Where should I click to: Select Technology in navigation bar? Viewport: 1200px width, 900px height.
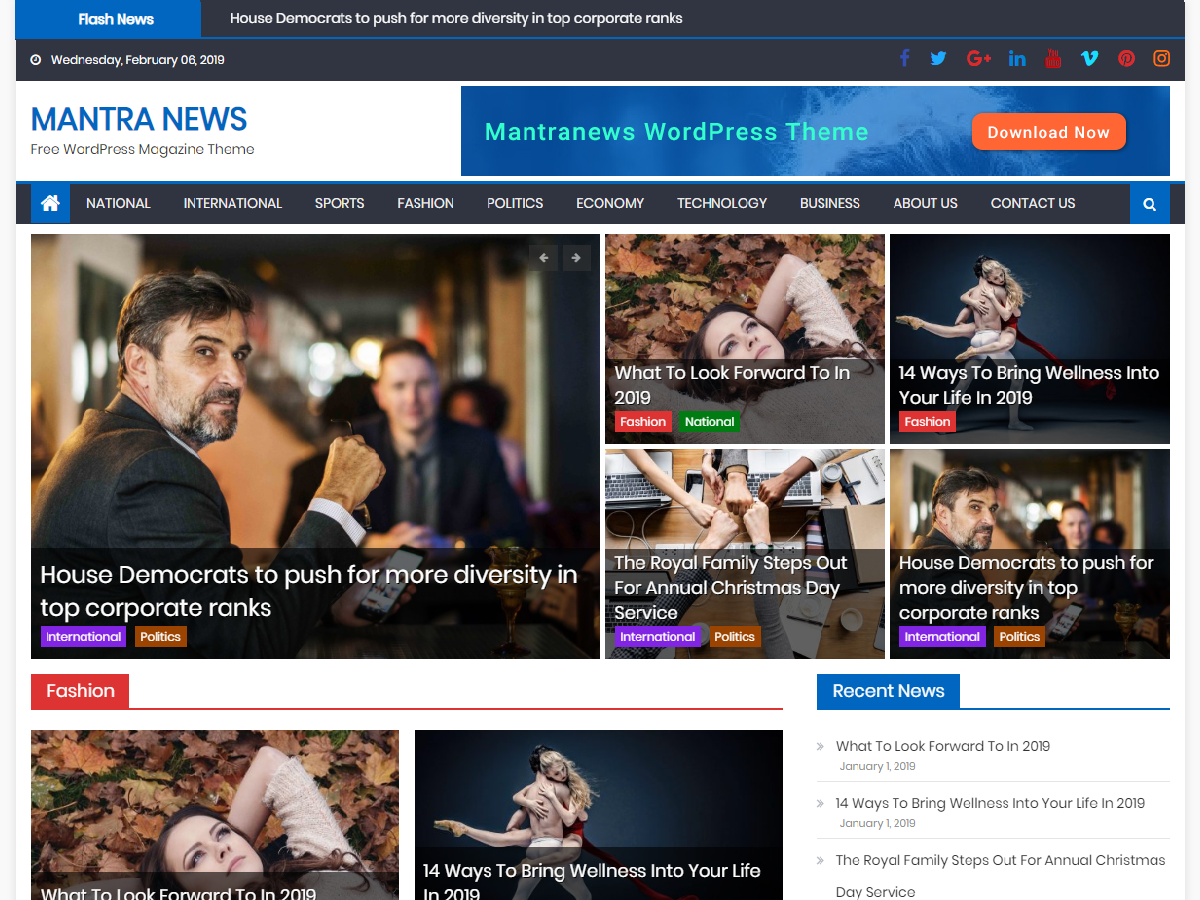(721, 203)
